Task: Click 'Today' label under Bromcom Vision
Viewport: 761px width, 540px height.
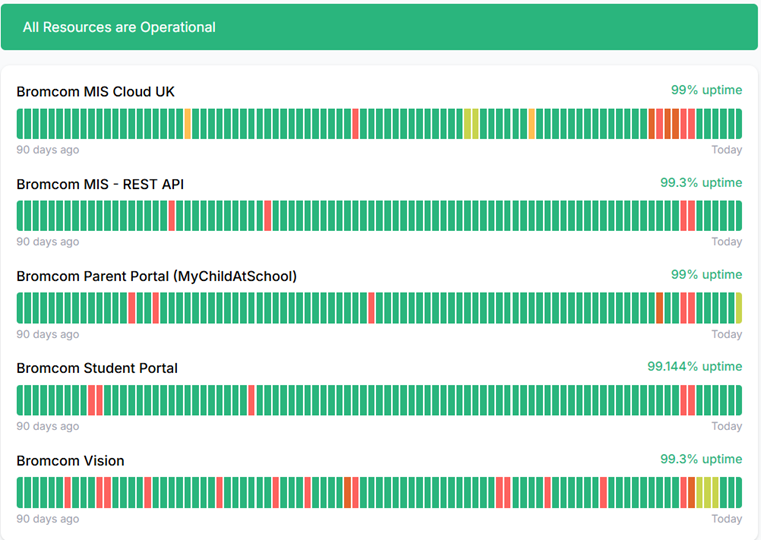Action: (x=727, y=519)
